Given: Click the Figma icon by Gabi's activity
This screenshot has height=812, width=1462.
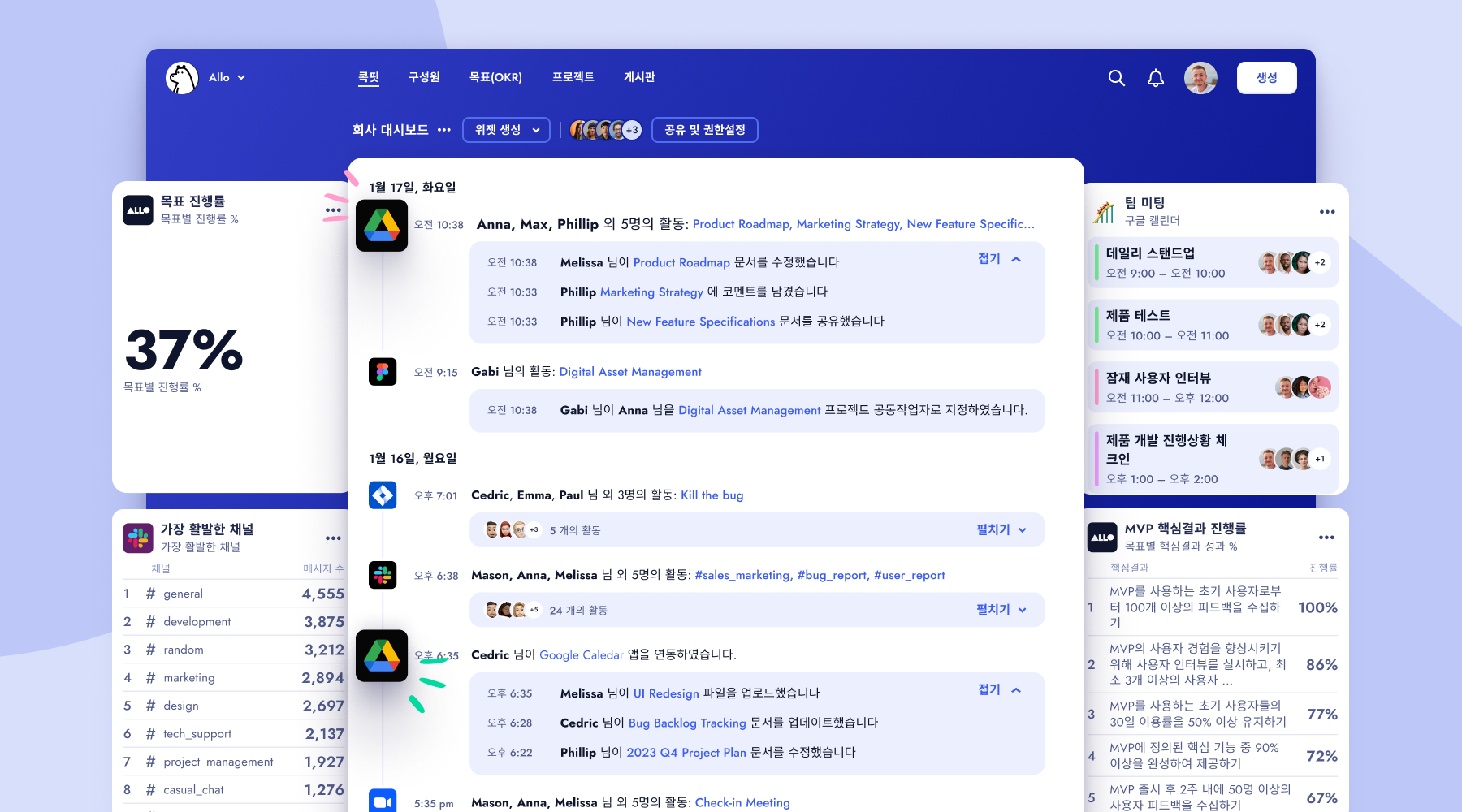Looking at the screenshot, I should point(383,372).
